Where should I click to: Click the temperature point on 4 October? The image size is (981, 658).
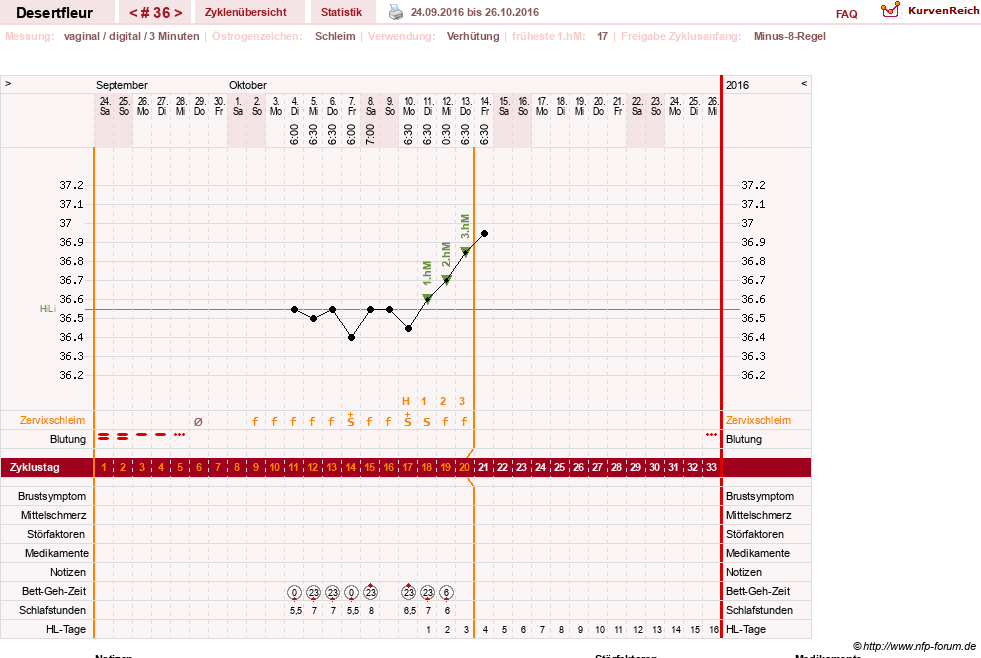295,310
